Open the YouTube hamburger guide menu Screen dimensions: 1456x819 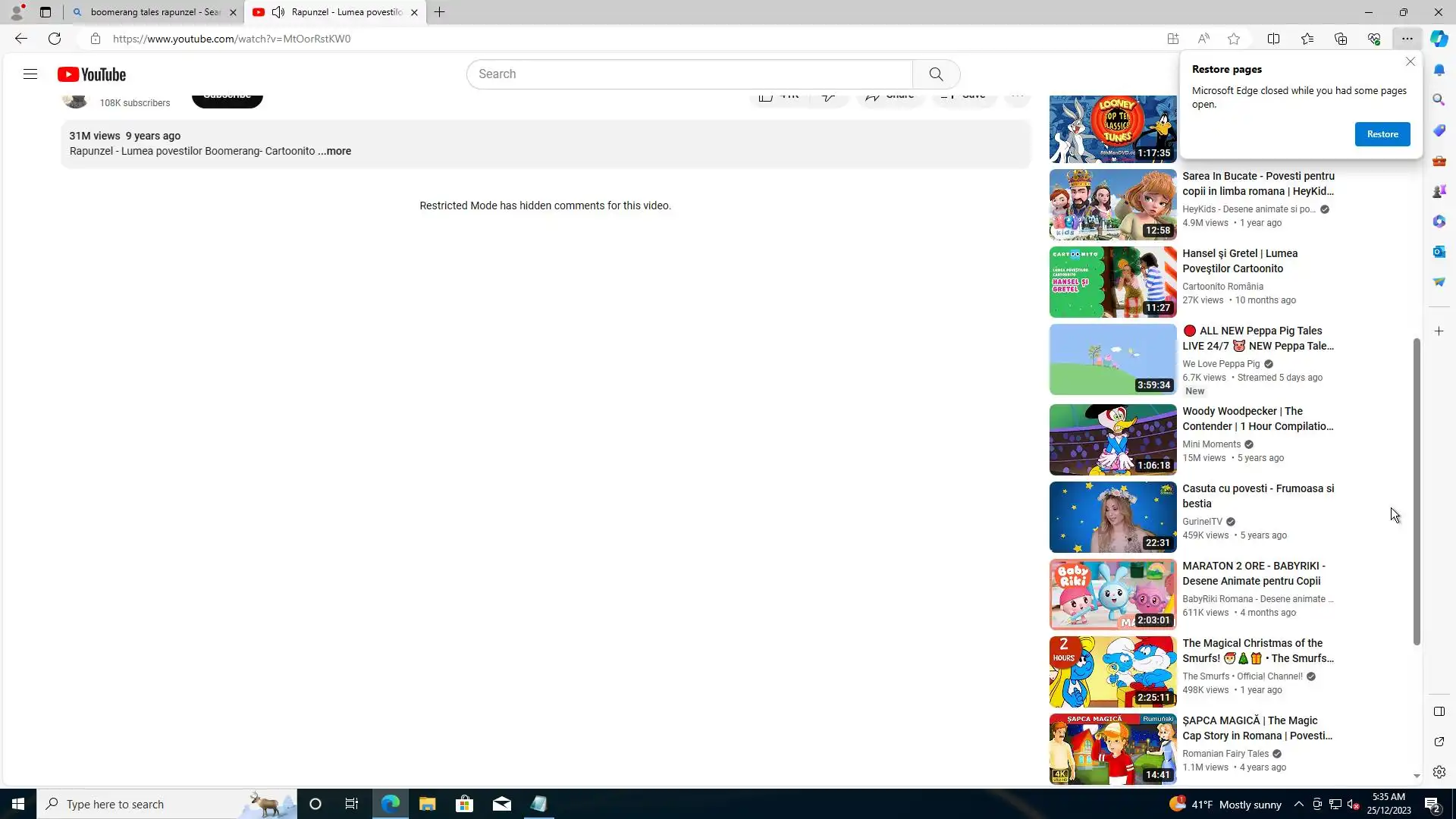click(30, 74)
